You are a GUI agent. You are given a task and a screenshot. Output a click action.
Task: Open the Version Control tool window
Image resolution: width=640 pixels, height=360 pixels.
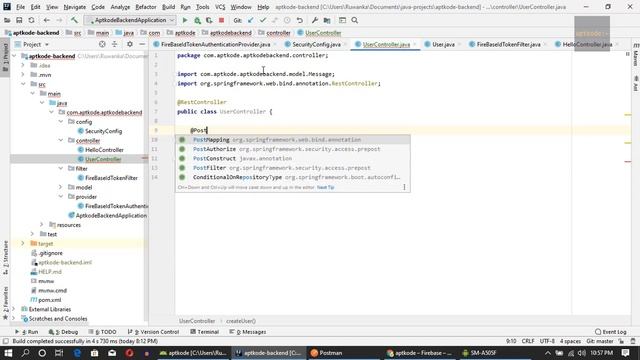coord(153,332)
